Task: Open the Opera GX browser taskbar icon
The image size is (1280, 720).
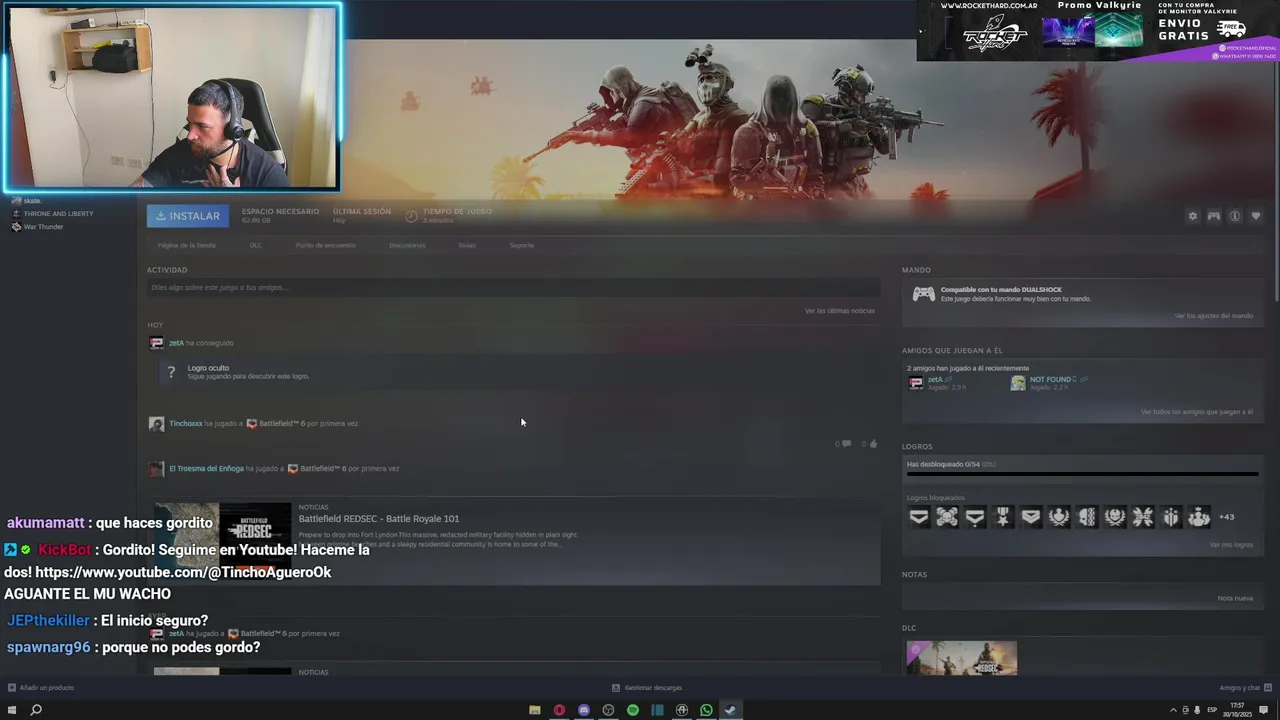Action: pos(559,710)
